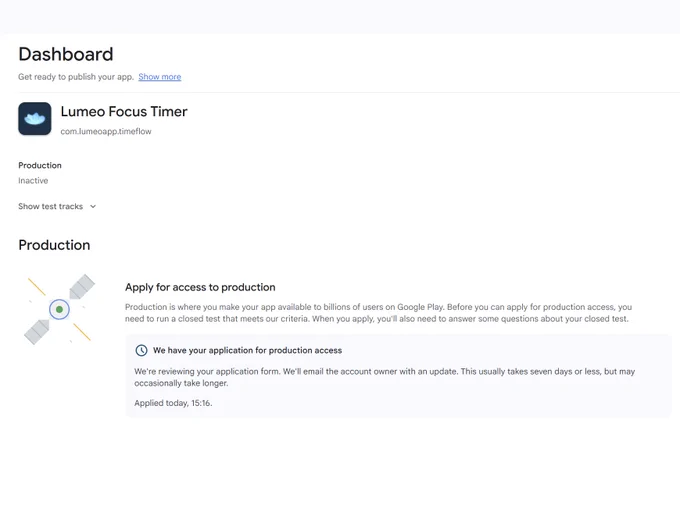Click the Get ready to publish text
Image resolution: width=680 pixels, height=519 pixels.
click(x=76, y=77)
